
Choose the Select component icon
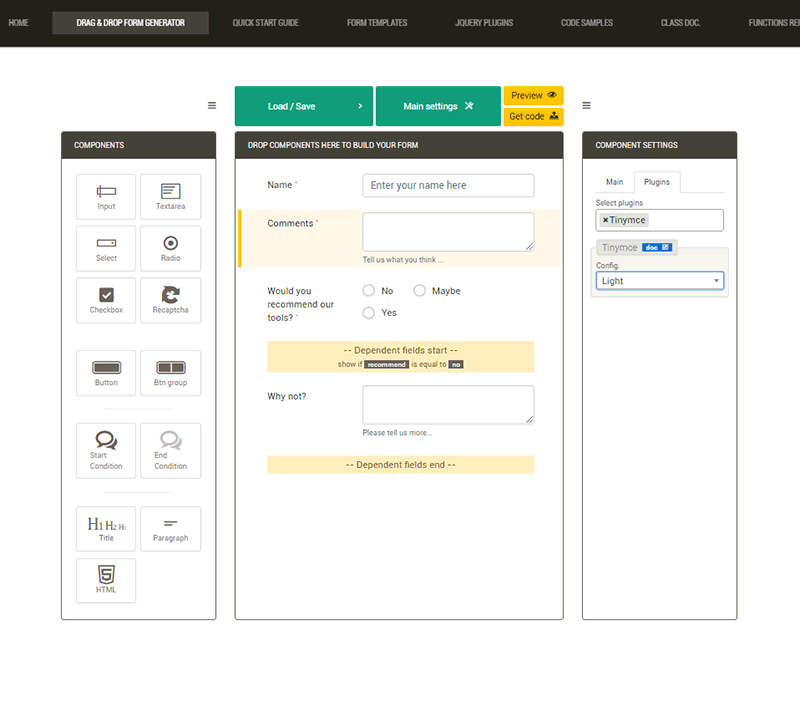[x=106, y=248]
